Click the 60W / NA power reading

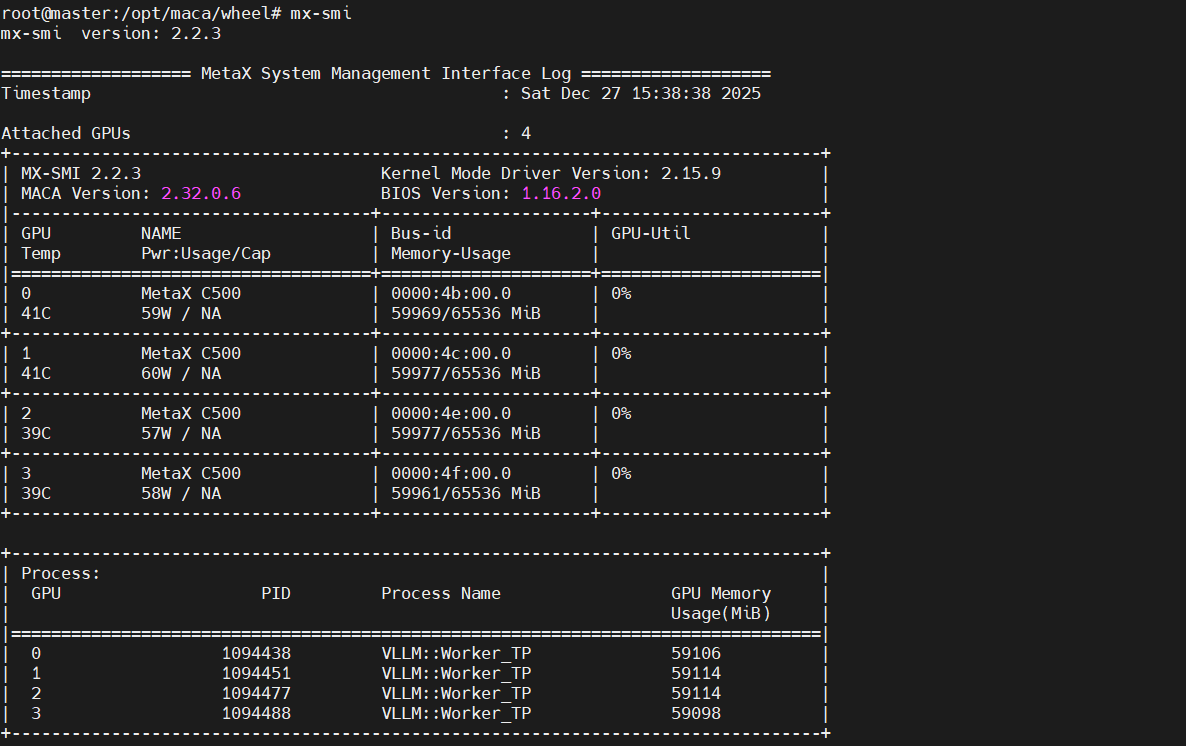(x=181, y=373)
